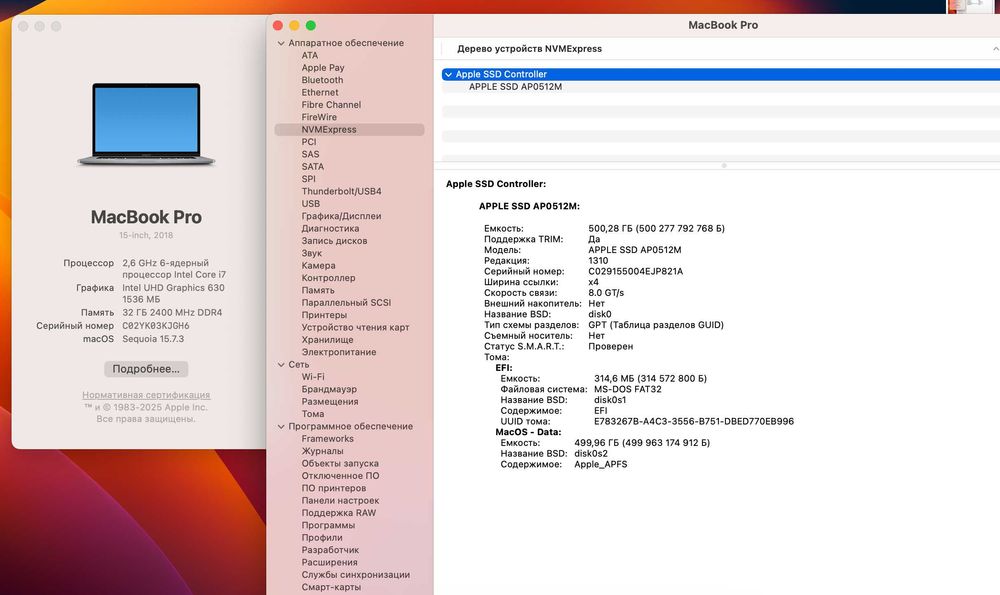
Task: Collapse the Аппаратное обеспечение section
Action: [x=281, y=43]
